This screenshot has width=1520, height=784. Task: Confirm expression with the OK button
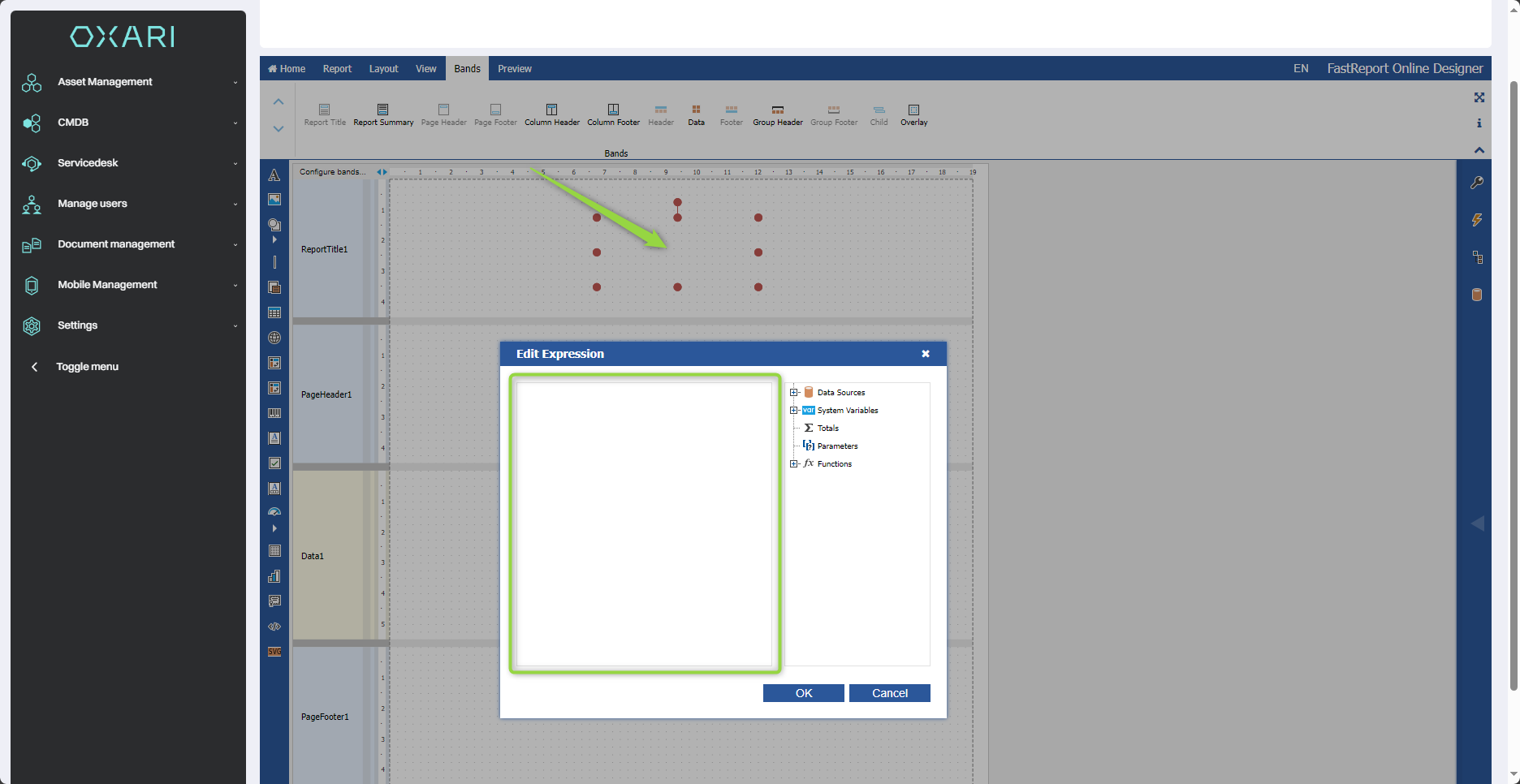[803, 693]
